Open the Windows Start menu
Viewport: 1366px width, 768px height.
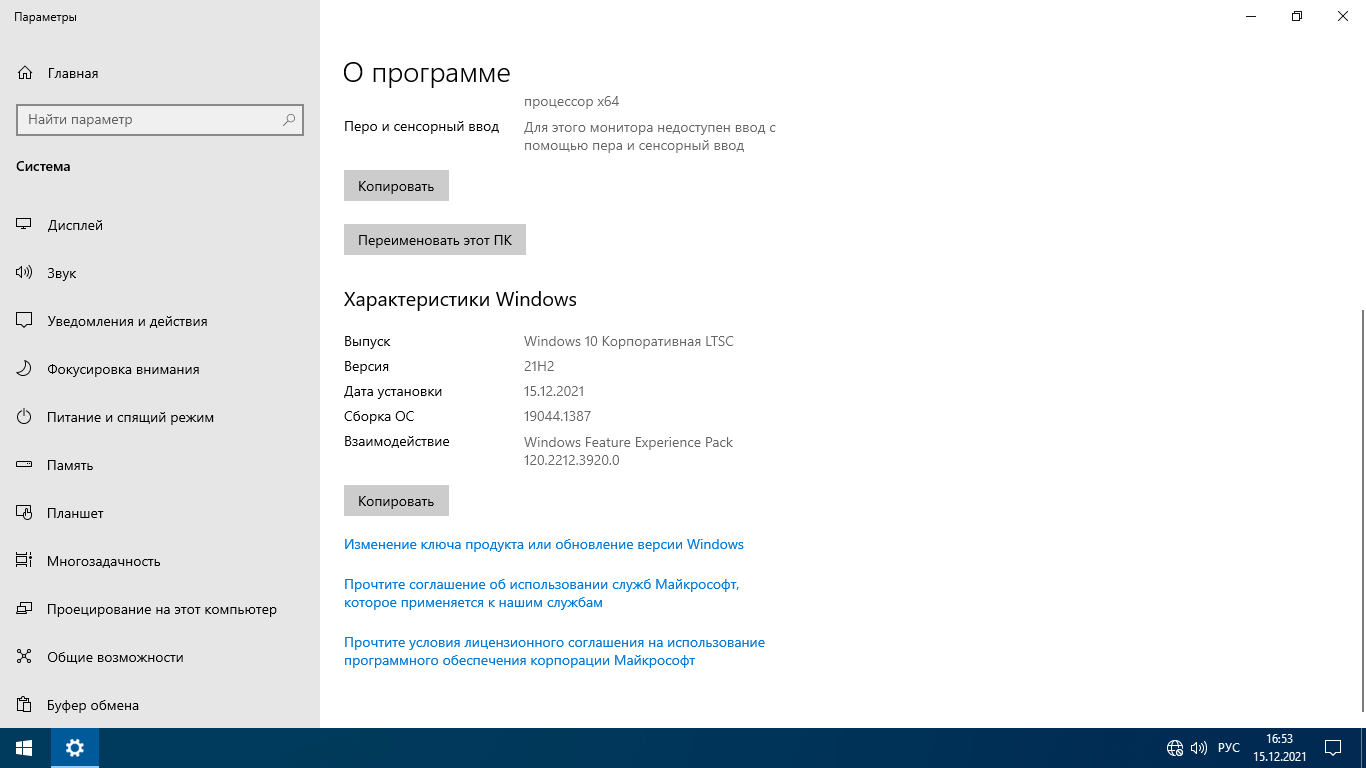click(x=25, y=748)
